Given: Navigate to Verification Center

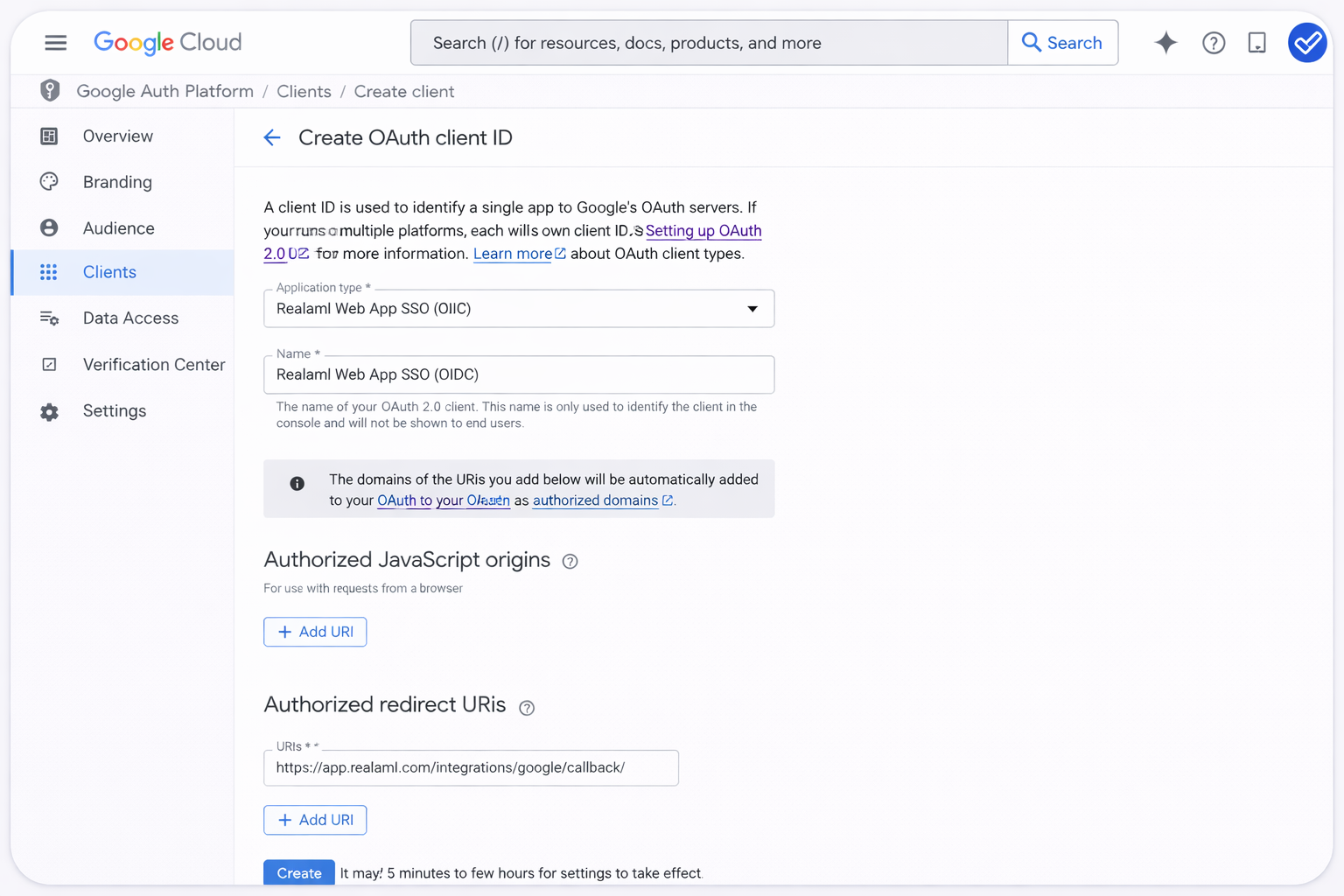Looking at the screenshot, I should coord(153,365).
